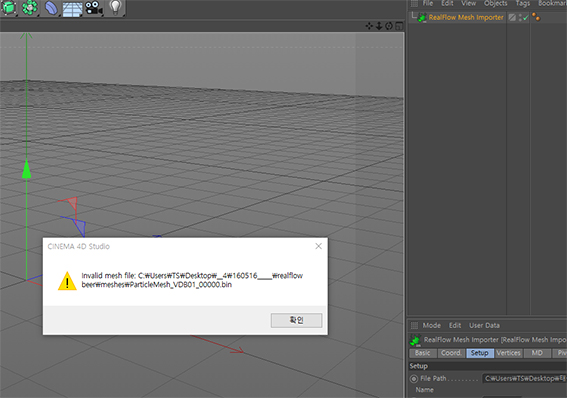Screen dimensions: 567x398
Task: Click the warning icon in the error dialog
Action: point(67,281)
